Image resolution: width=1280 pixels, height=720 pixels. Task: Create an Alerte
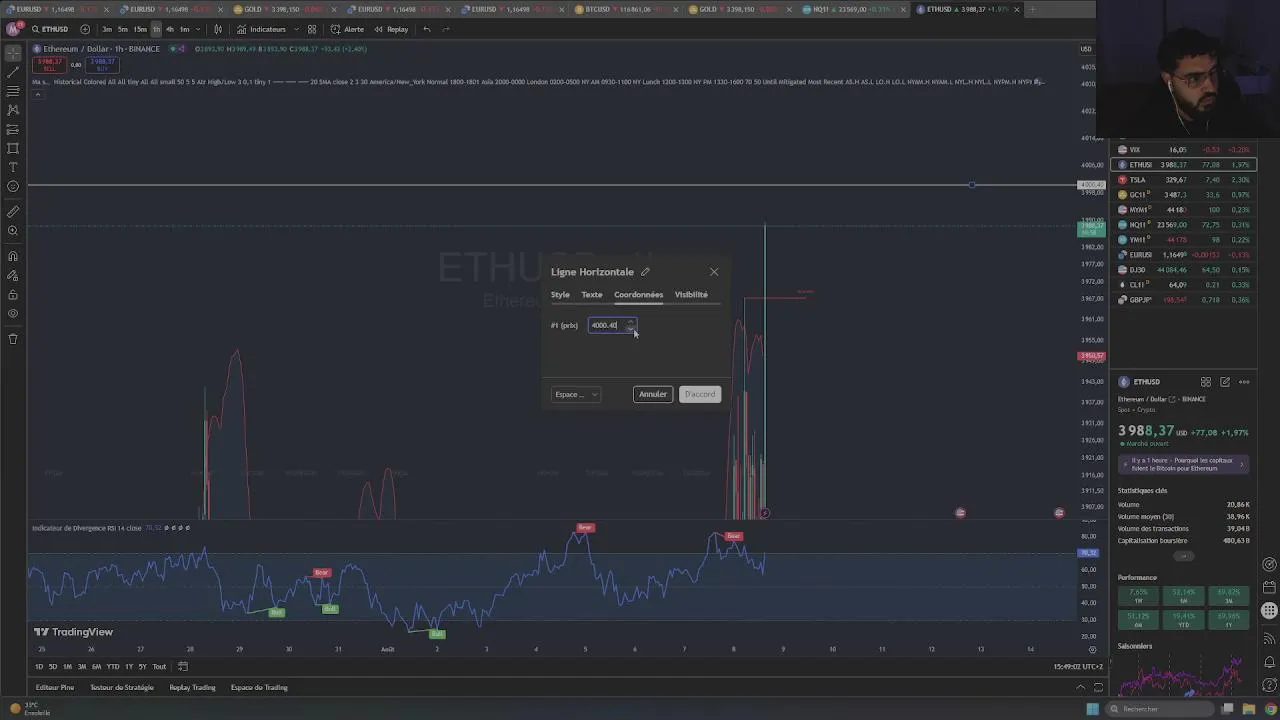(x=348, y=29)
